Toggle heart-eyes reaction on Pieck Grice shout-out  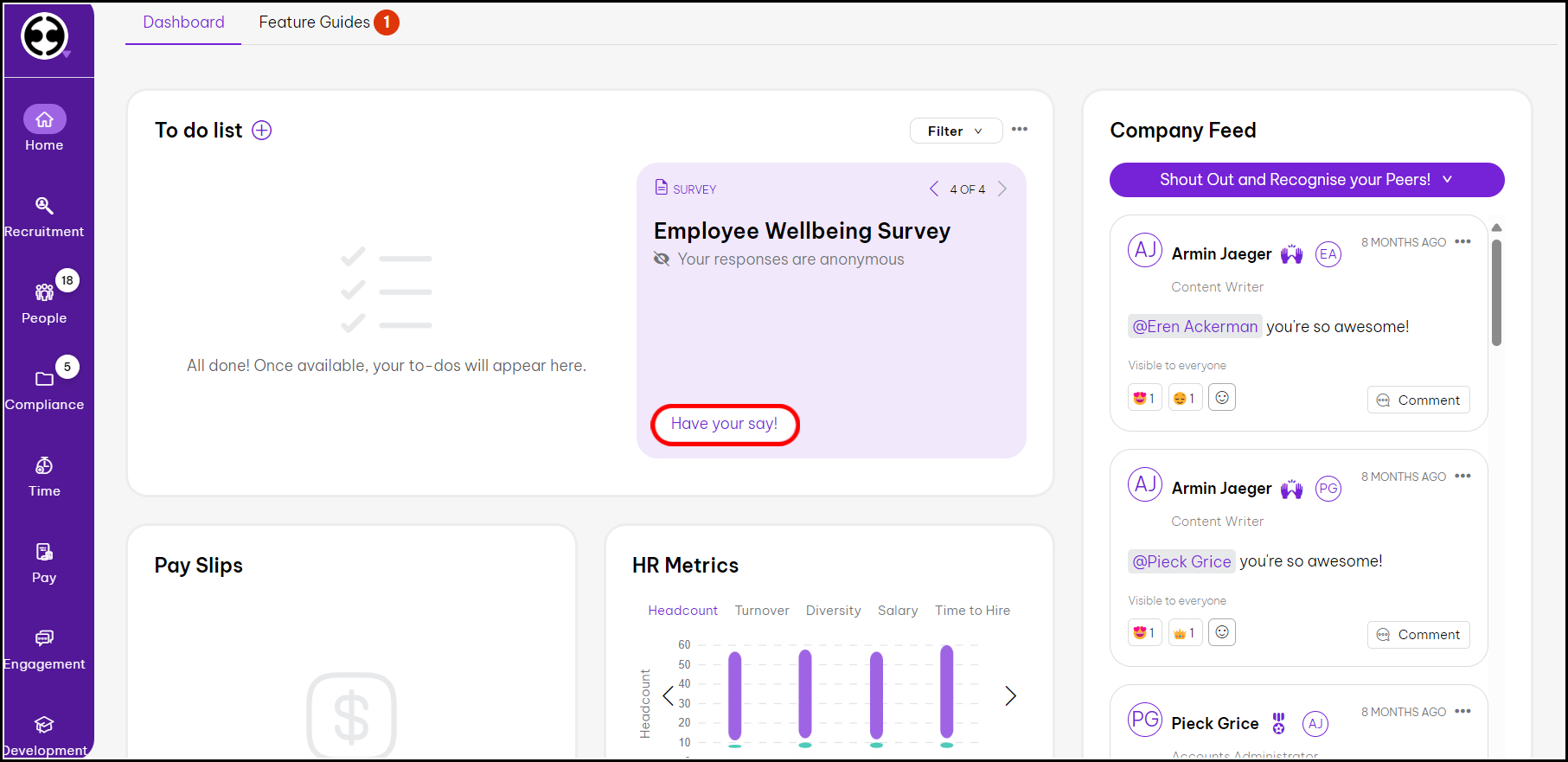1143,633
